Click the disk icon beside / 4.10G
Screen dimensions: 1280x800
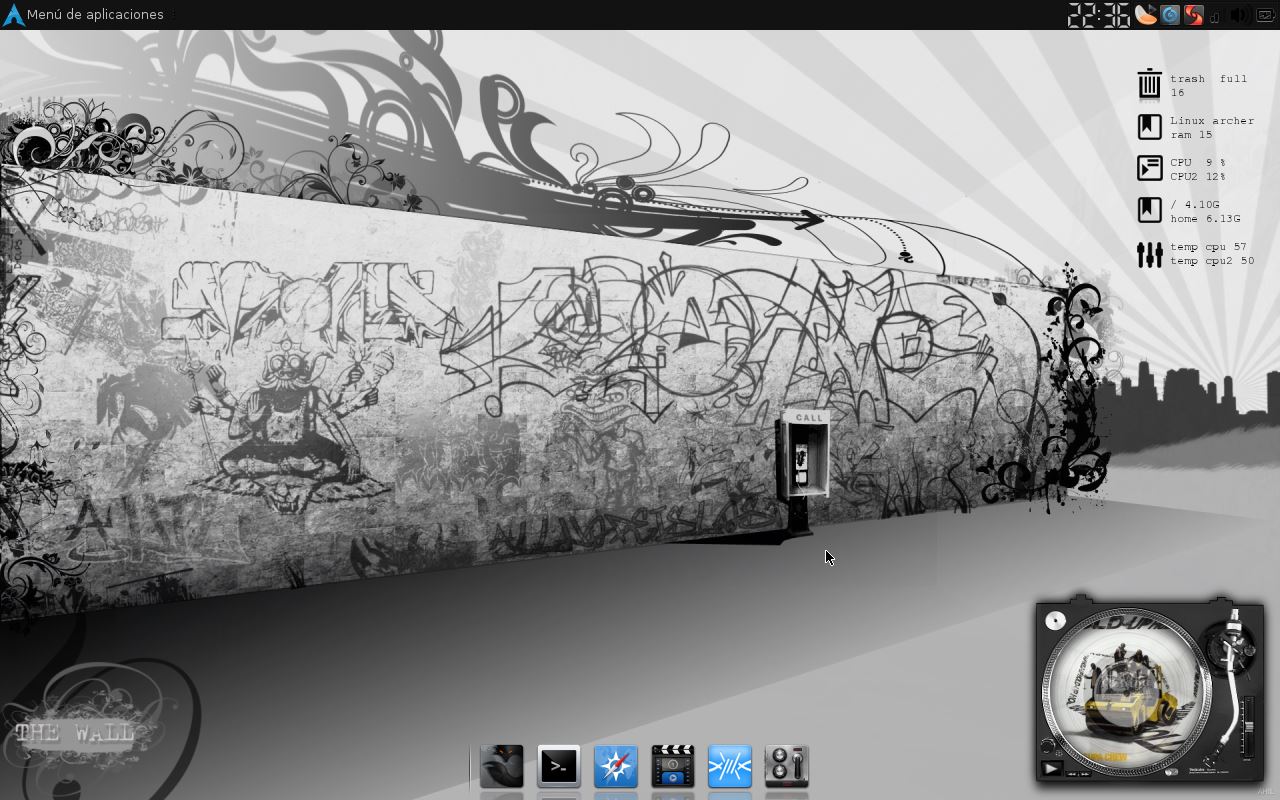coord(1149,210)
